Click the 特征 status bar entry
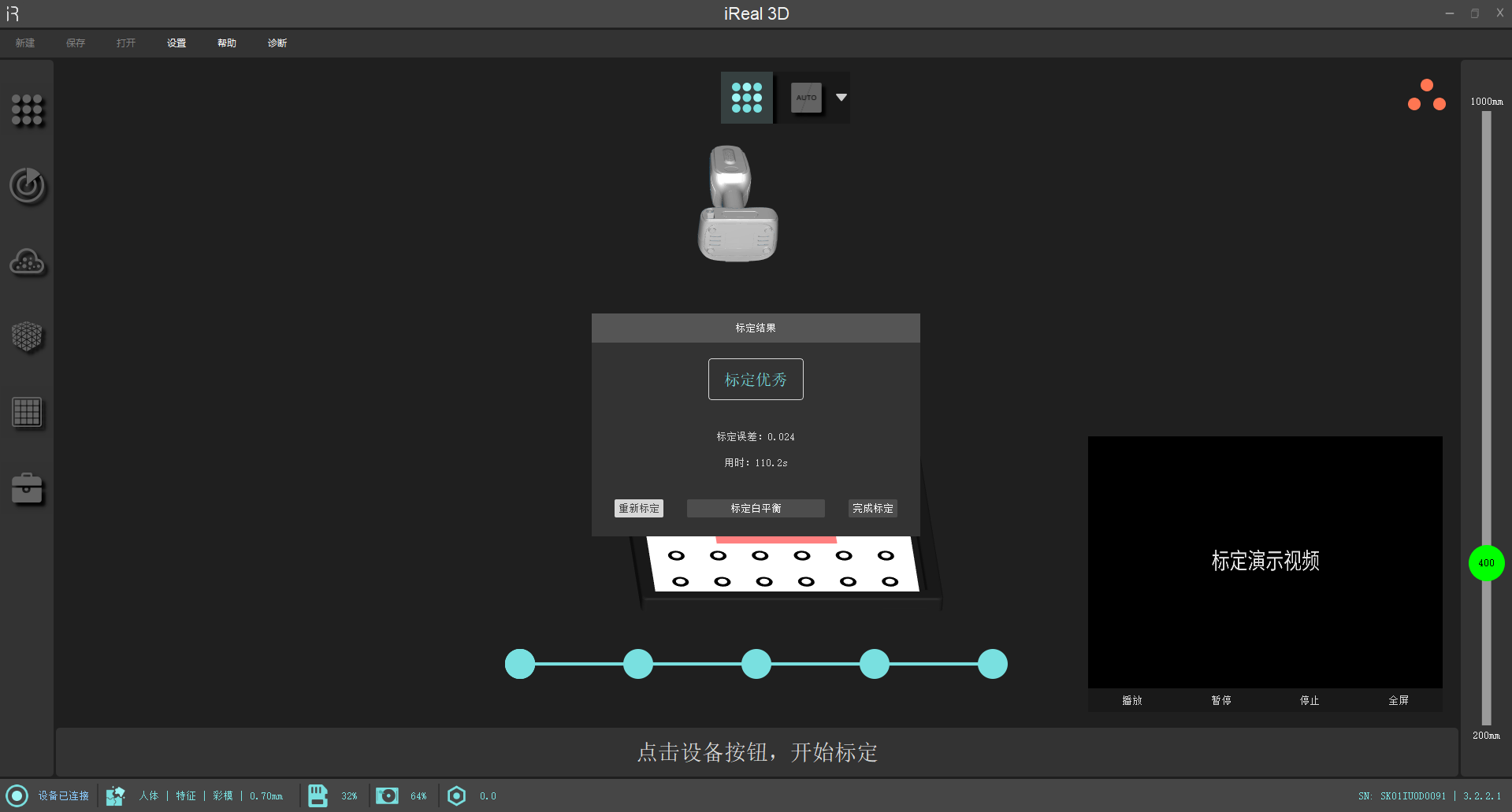The image size is (1512, 812). point(186,796)
